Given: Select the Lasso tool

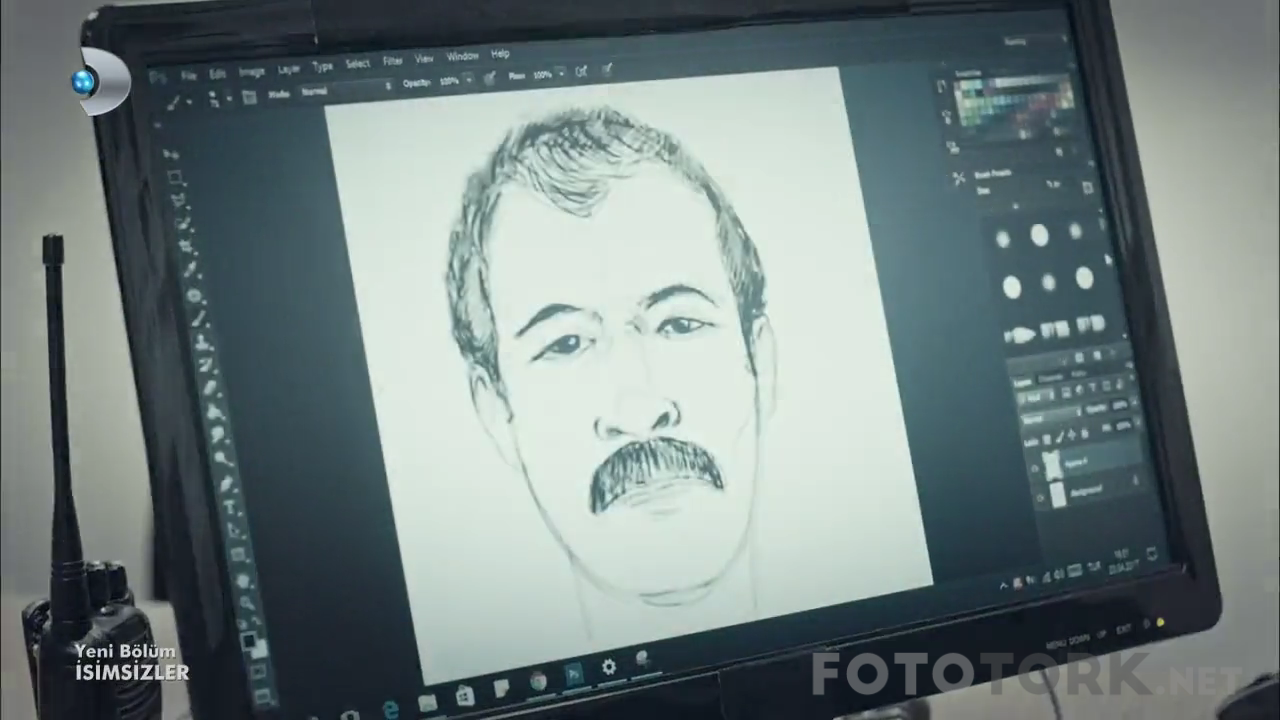Looking at the screenshot, I should 178,200.
